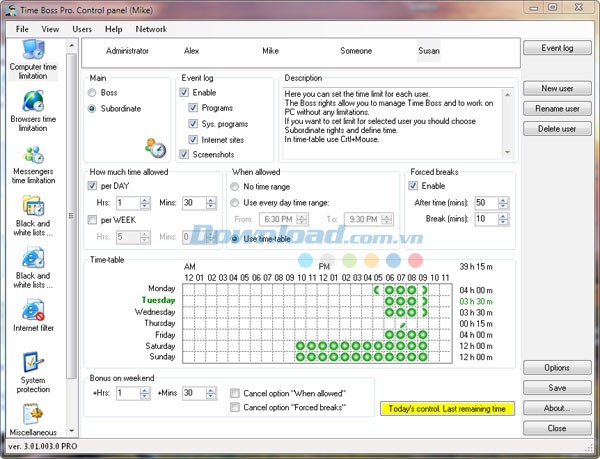The height and width of the screenshot is (459, 600).
Task: Open Messengers time limitation section
Action: (x=32, y=163)
